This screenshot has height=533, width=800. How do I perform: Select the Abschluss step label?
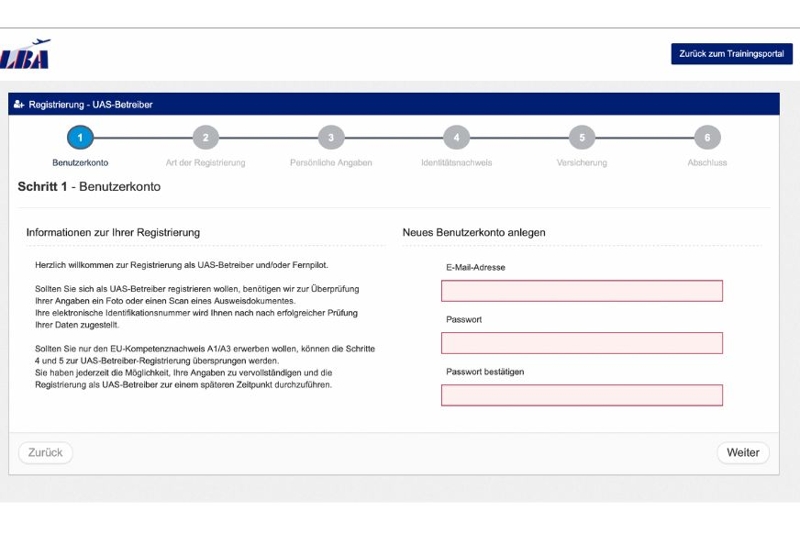click(707, 162)
